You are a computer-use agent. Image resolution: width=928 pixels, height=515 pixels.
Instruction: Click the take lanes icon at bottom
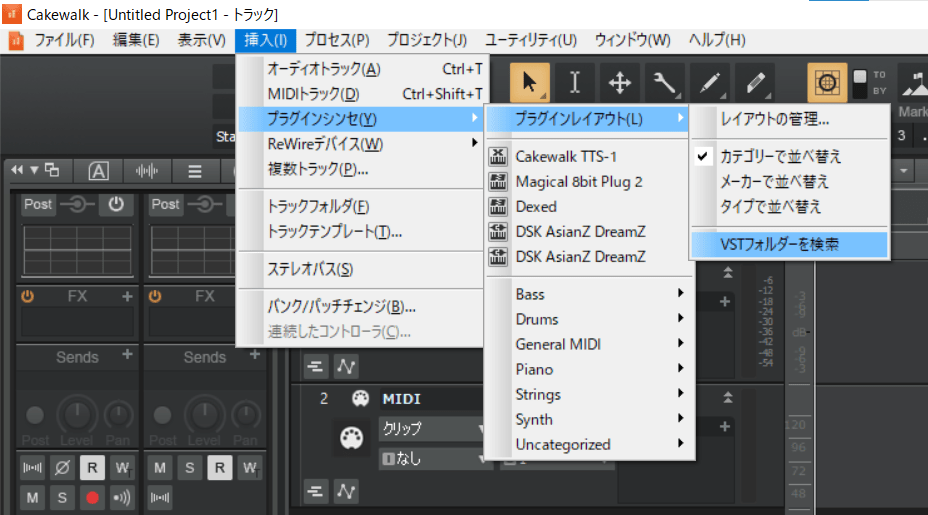click(315, 491)
